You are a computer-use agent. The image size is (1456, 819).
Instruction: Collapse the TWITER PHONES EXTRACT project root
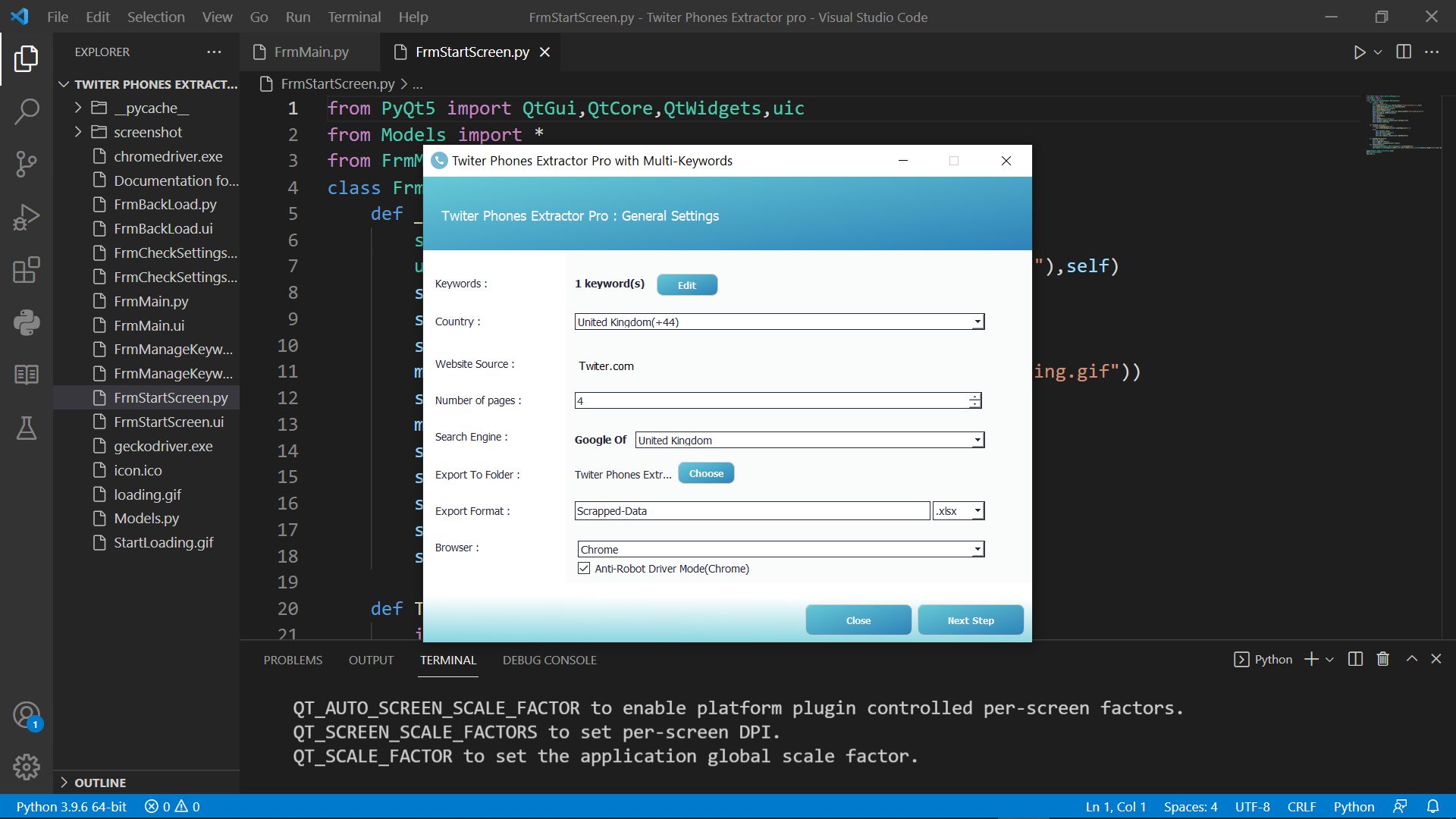pyautogui.click(x=64, y=84)
